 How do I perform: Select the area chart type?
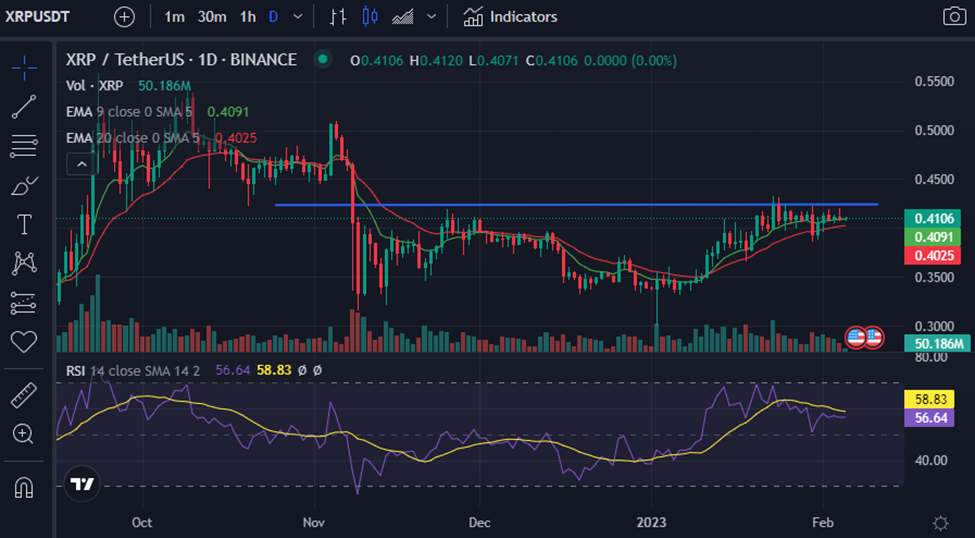[404, 17]
